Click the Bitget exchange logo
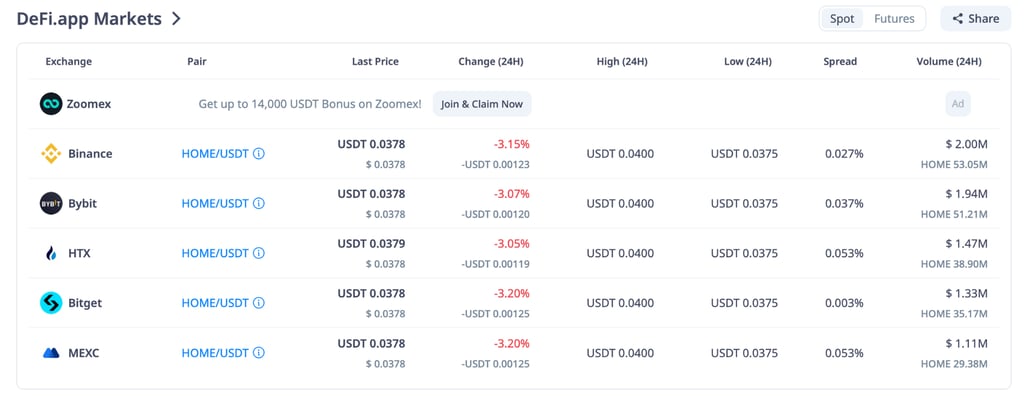The height and width of the screenshot is (398, 1024). 51,303
